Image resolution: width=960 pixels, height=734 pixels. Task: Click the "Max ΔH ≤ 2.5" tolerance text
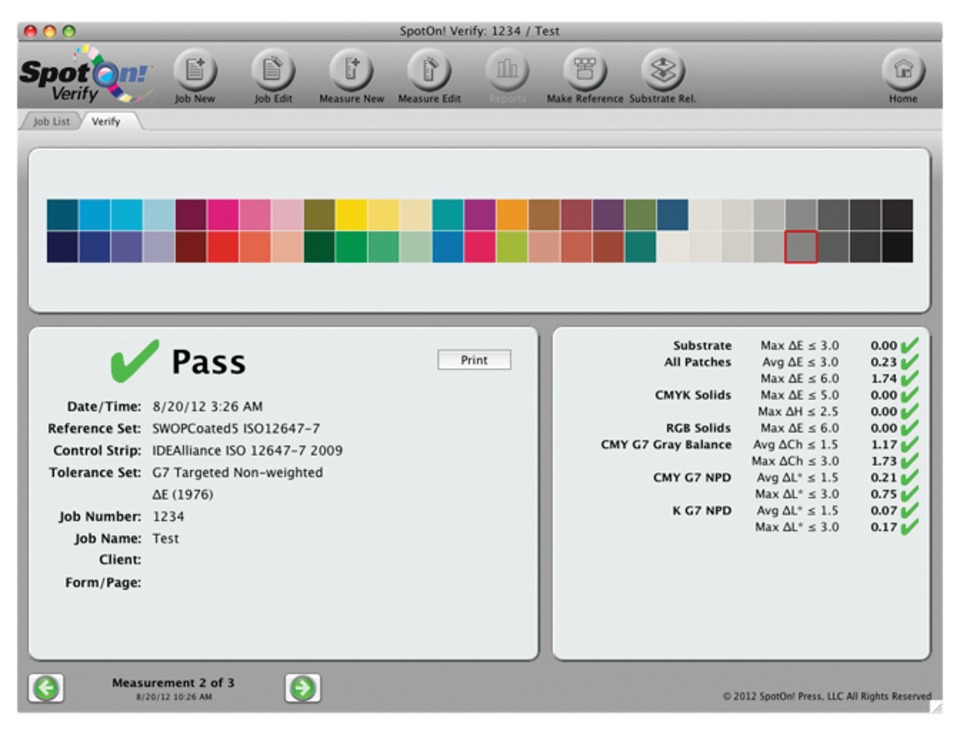click(x=798, y=411)
